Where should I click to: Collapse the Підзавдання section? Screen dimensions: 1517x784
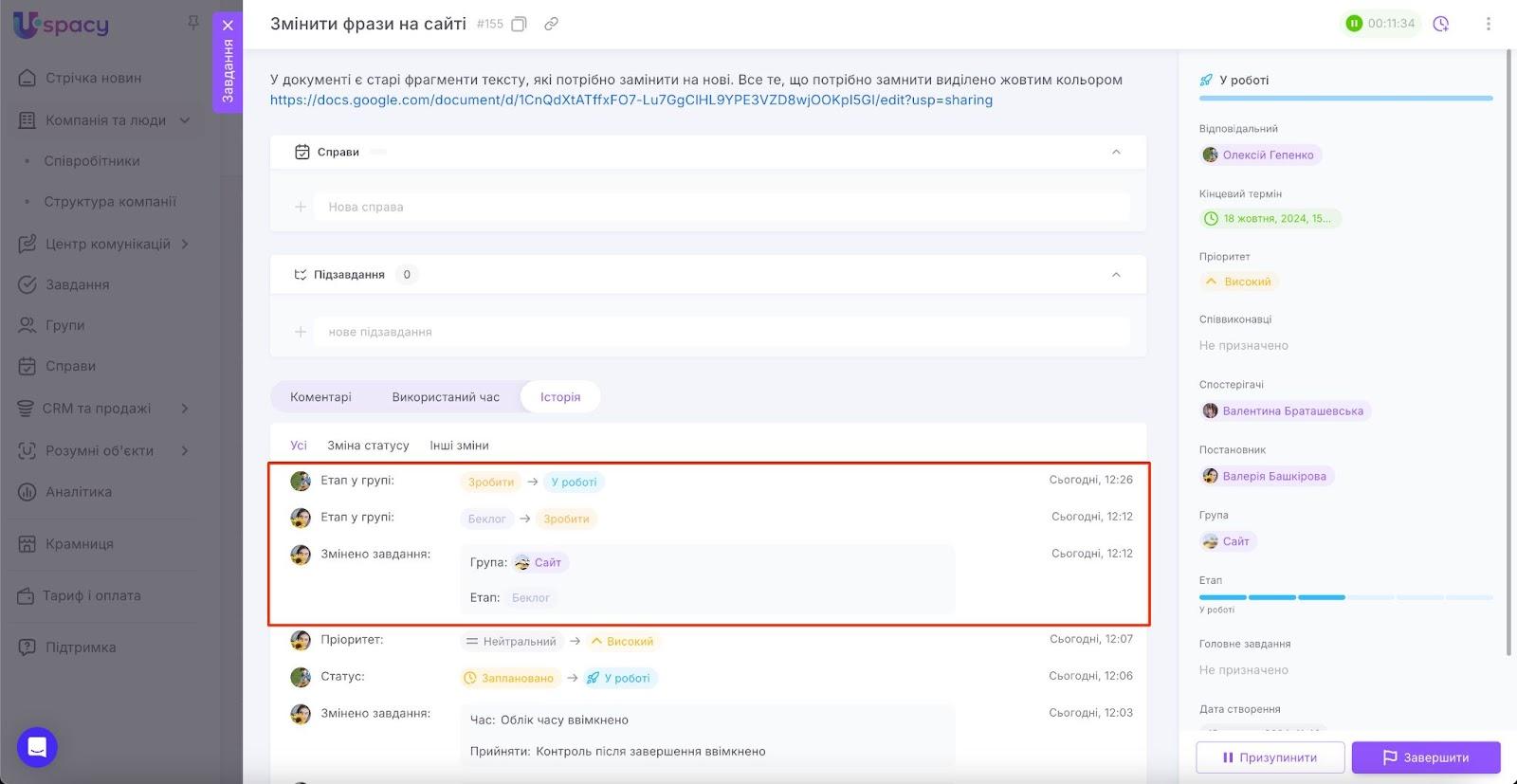(1116, 275)
